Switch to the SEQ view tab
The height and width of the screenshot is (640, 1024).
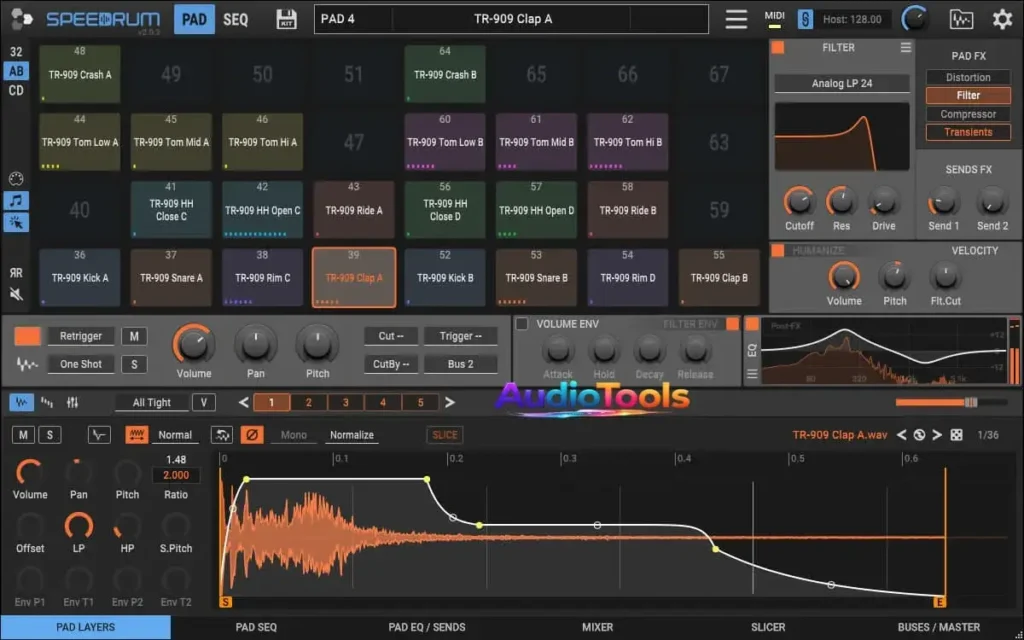pos(236,19)
